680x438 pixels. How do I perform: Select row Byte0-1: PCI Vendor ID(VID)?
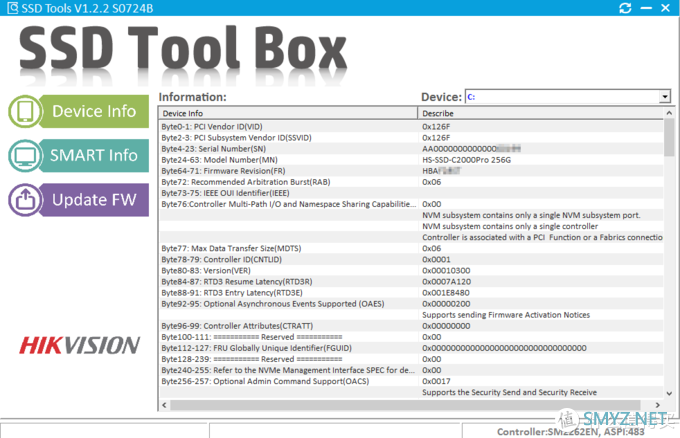point(411,127)
